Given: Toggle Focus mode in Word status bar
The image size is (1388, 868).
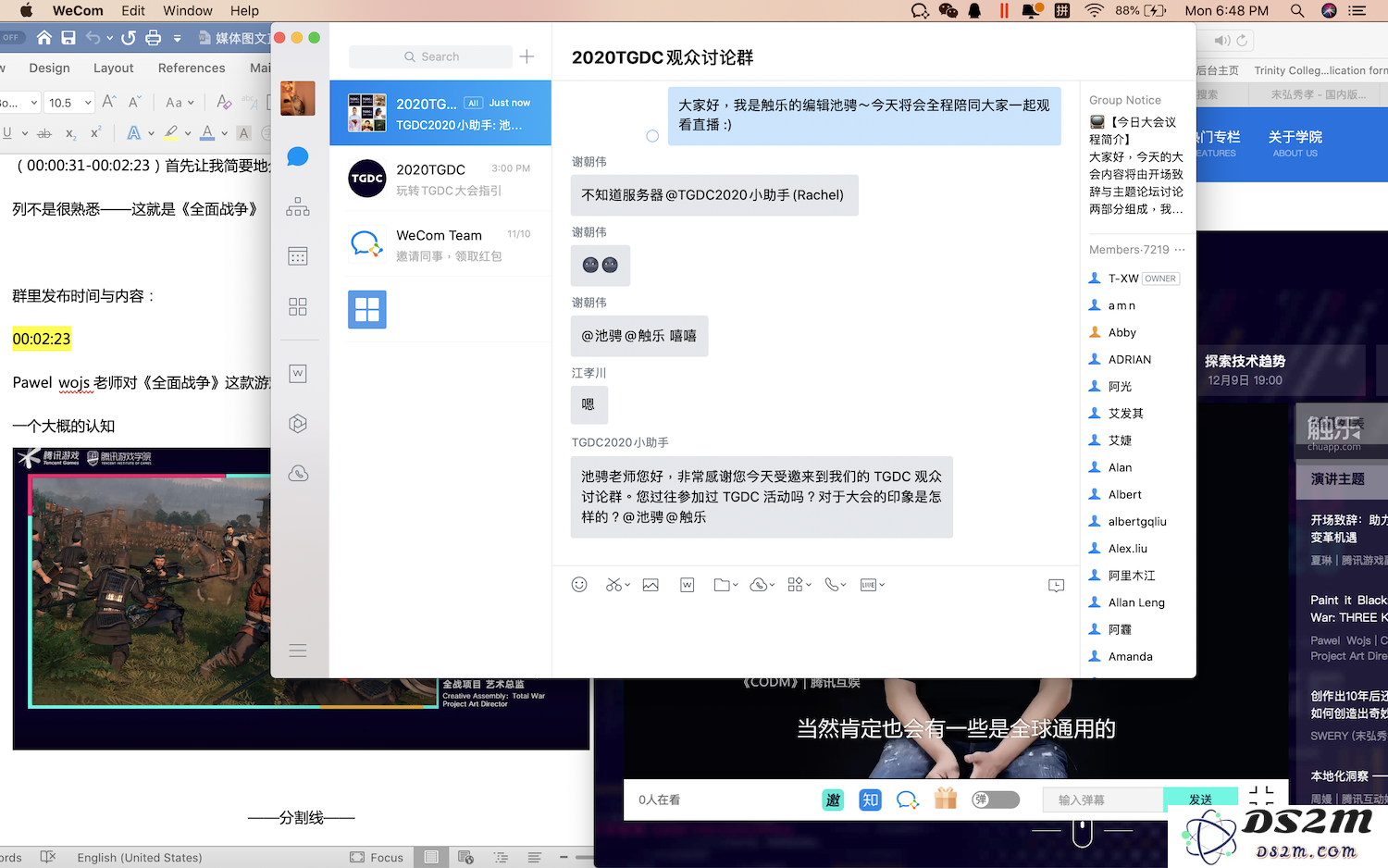Looking at the screenshot, I should click(x=377, y=858).
